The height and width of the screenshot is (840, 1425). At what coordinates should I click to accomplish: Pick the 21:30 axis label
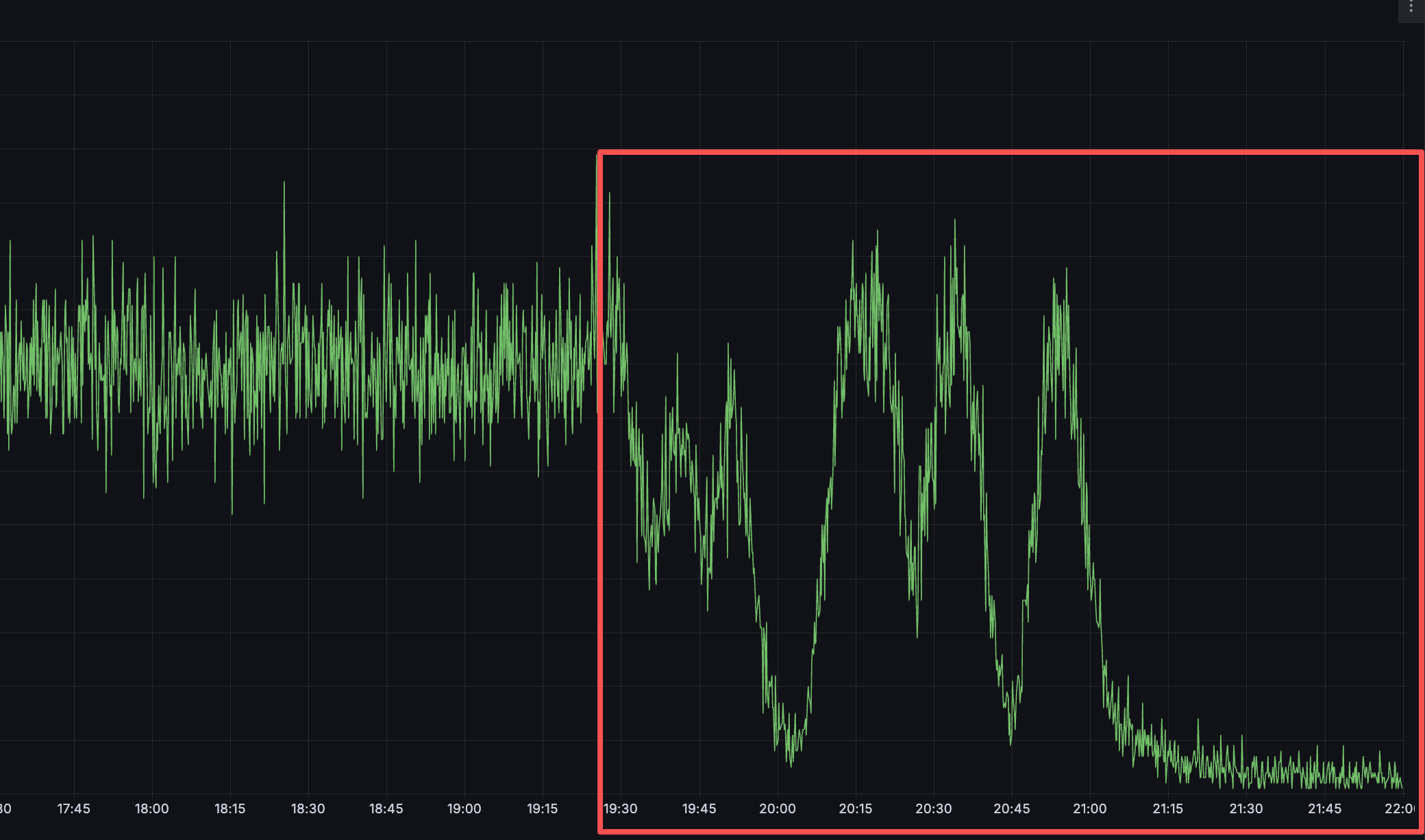point(1246,808)
